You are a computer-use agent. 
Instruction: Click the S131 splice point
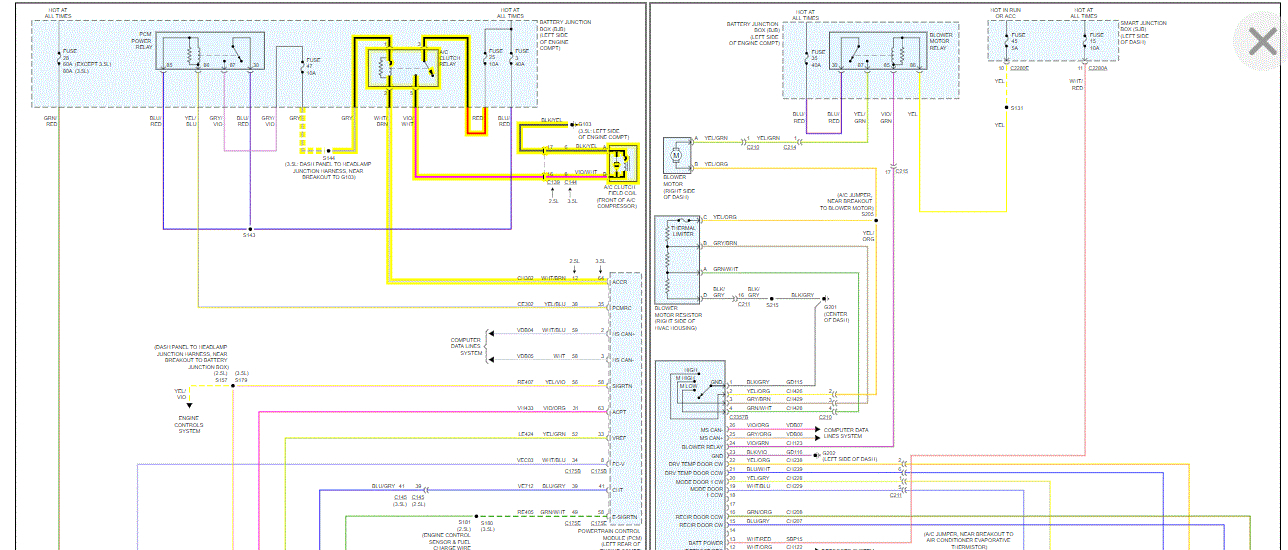coord(1008,107)
